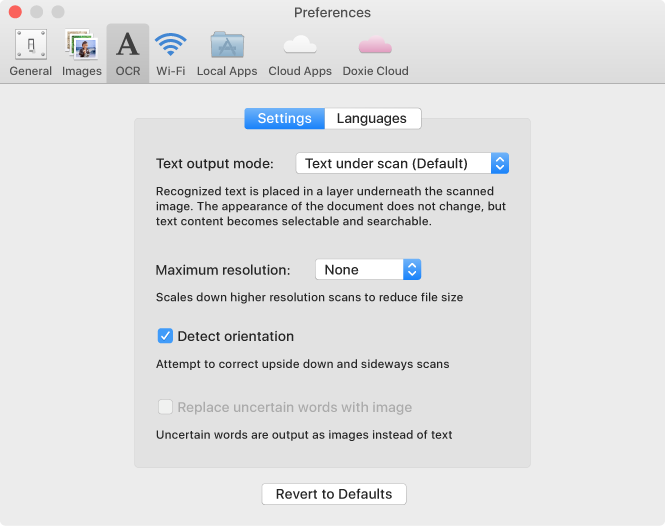
Task: Click the Revert to Defaults button
Action: click(x=334, y=494)
